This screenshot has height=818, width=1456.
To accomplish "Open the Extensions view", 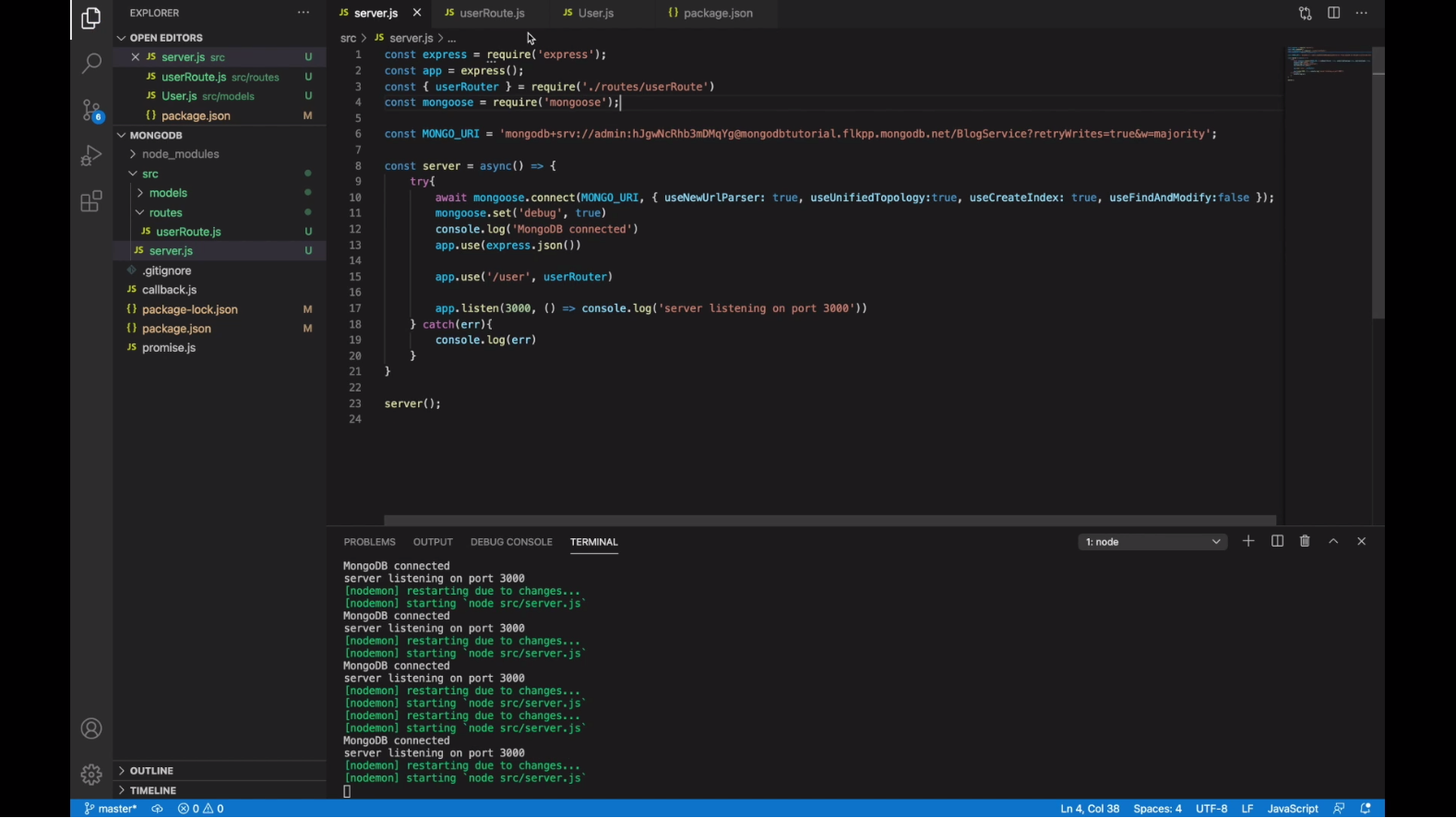I will [91, 202].
